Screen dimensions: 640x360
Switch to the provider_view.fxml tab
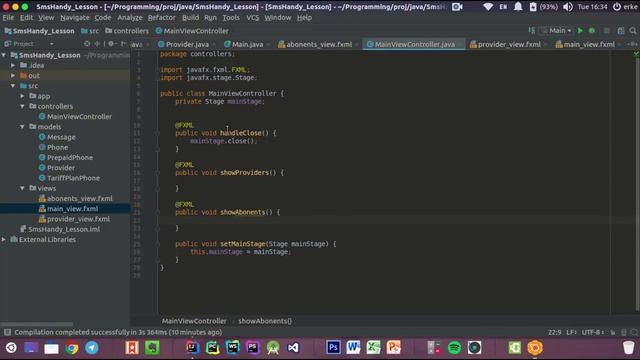509,44
